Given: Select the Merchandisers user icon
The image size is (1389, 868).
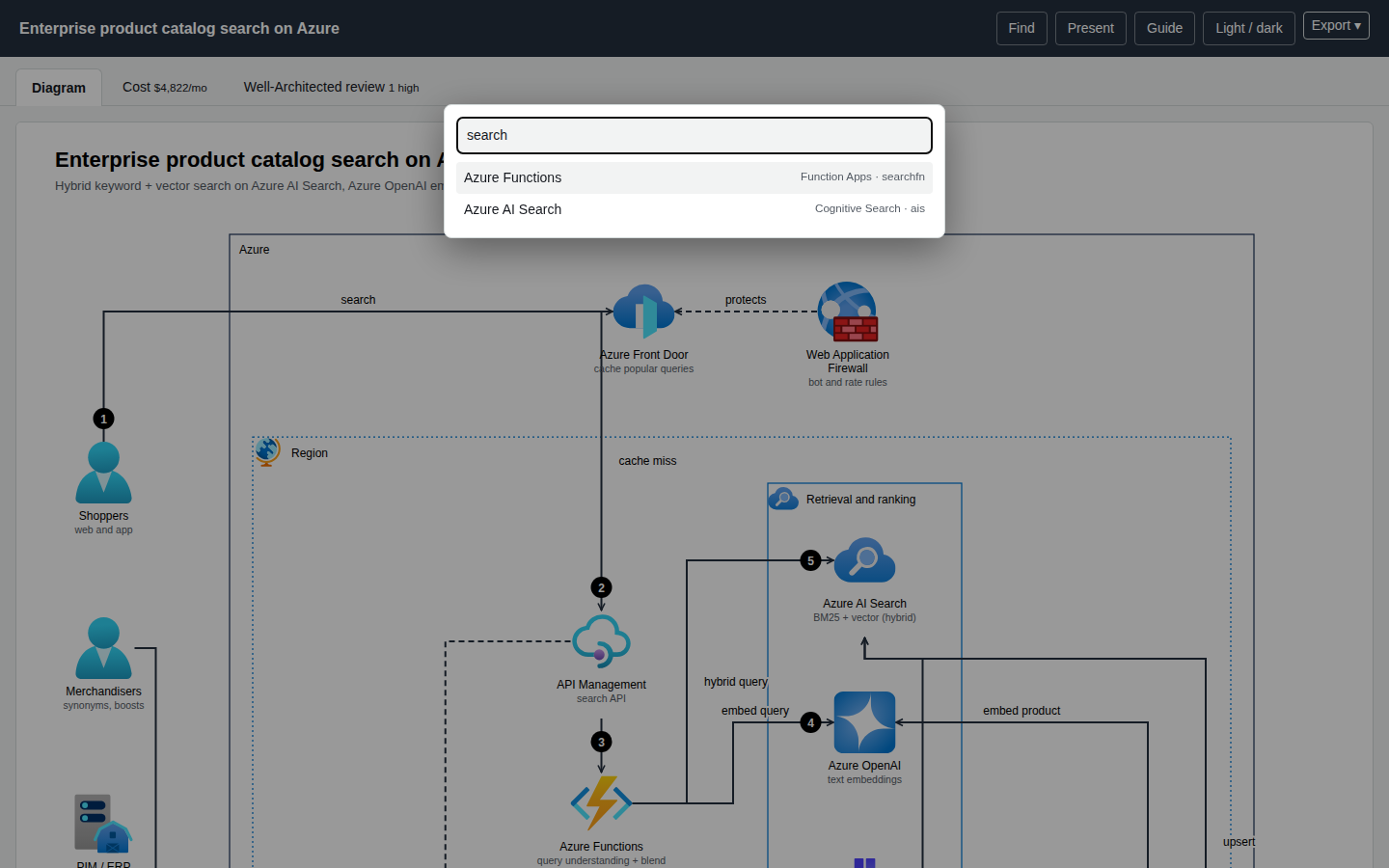Looking at the screenshot, I should (x=103, y=648).
